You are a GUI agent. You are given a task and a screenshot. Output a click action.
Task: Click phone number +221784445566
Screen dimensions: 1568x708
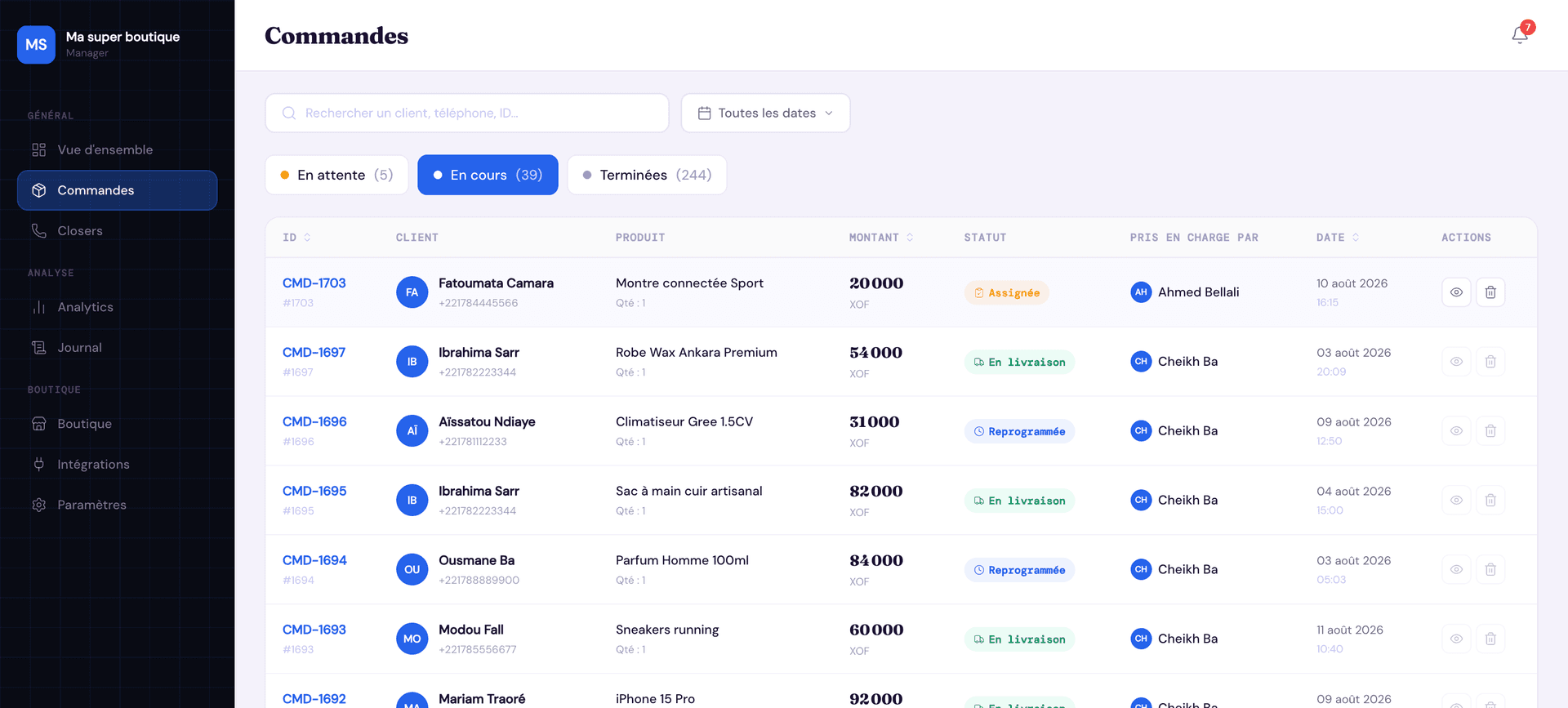tap(478, 303)
